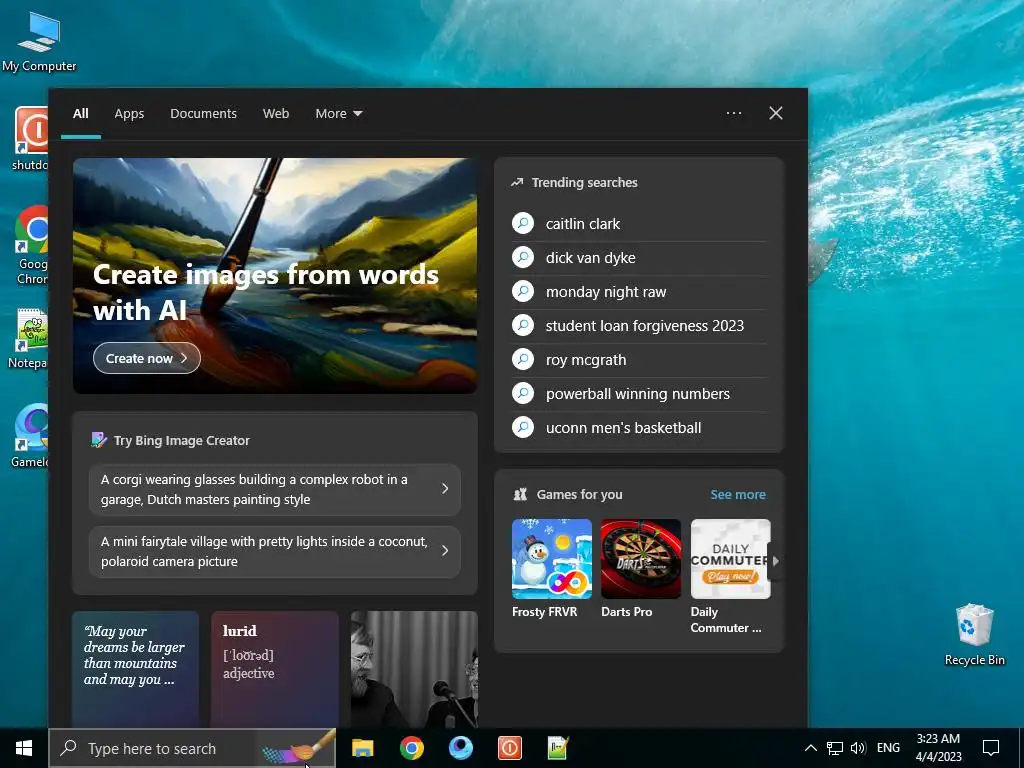Open the network status tray icon
Image resolution: width=1024 pixels, height=768 pixels.
[x=835, y=748]
